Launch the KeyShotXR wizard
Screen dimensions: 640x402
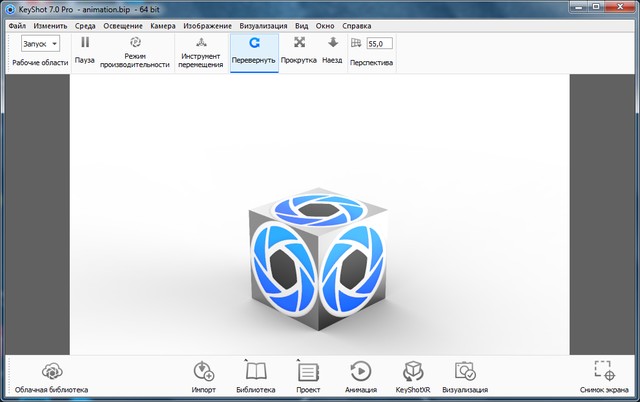click(x=413, y=371)
